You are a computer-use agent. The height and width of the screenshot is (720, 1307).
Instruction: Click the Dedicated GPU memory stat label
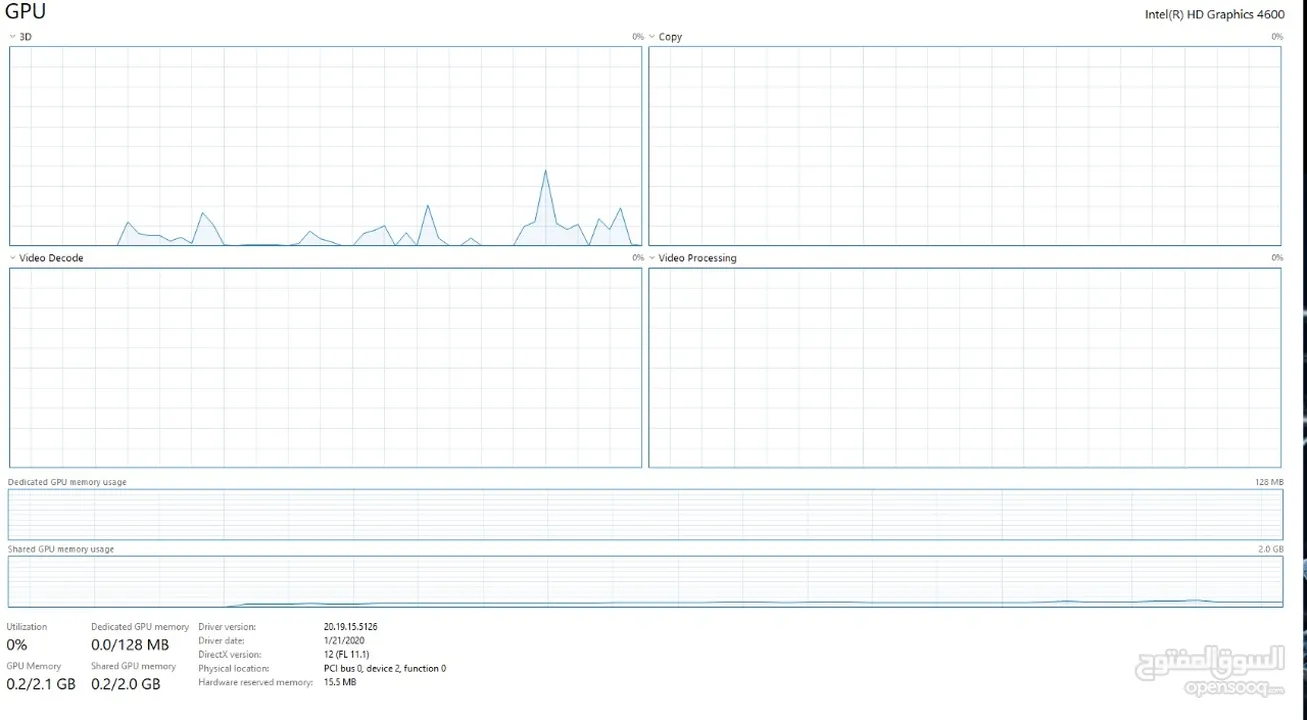[x=140, y=627]
